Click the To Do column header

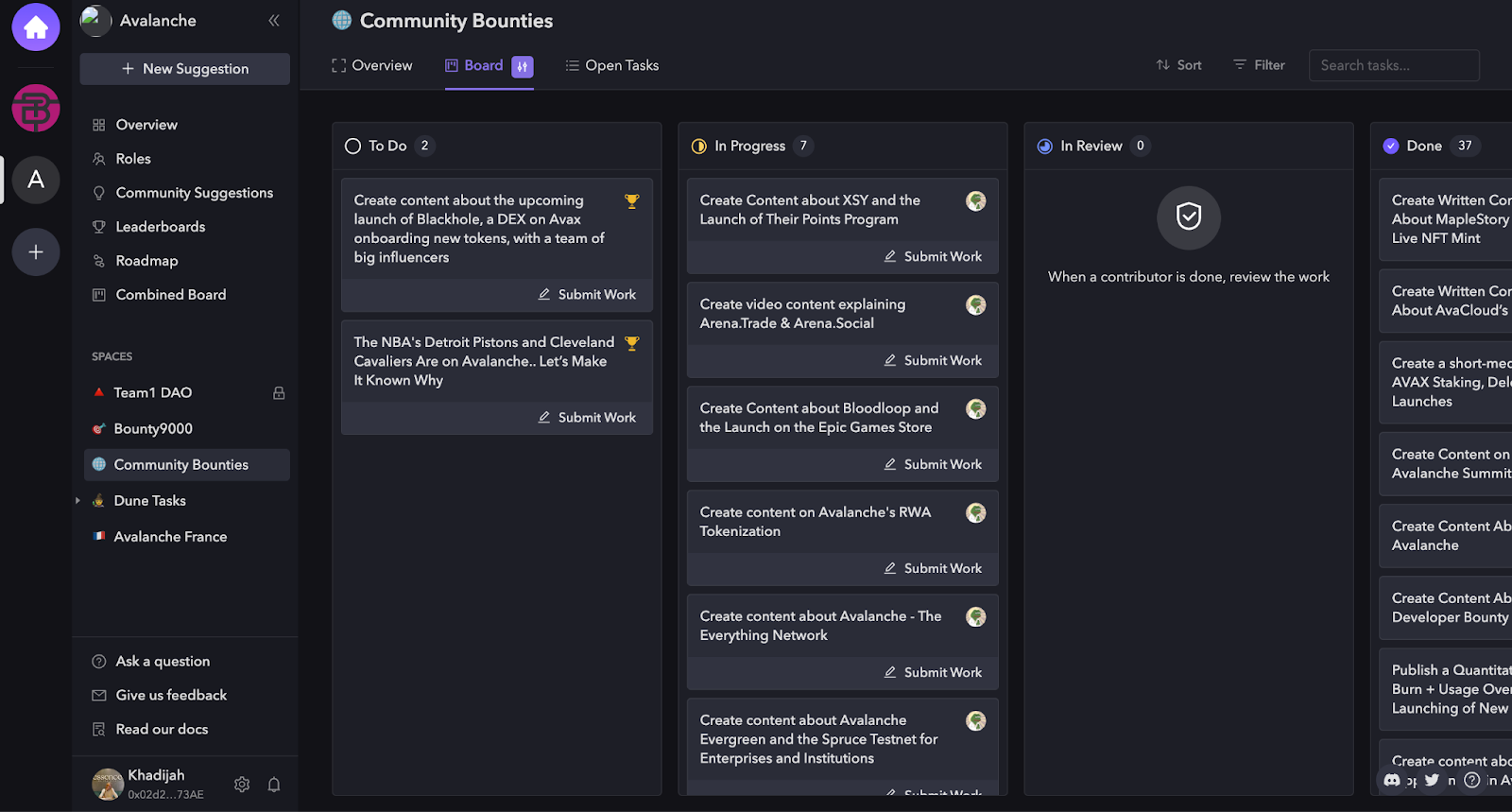pos(496,146)
